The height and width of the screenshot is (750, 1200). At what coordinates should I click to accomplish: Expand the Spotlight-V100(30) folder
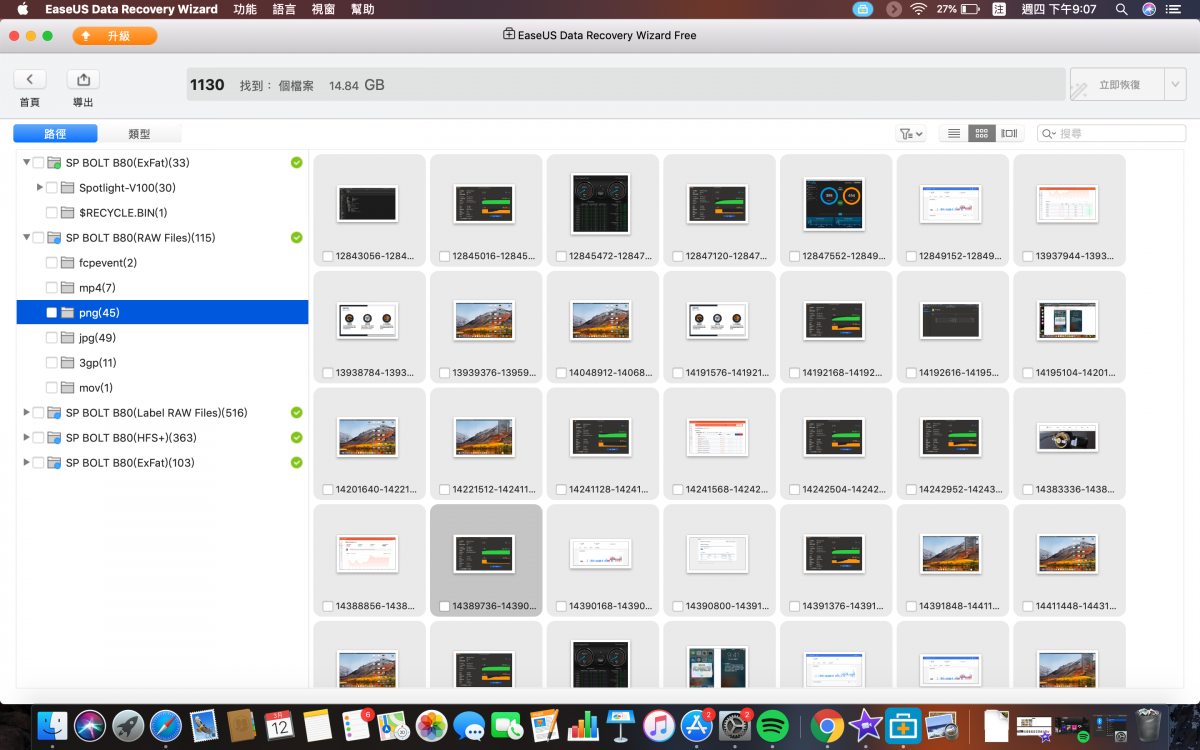tap(40, 188)
